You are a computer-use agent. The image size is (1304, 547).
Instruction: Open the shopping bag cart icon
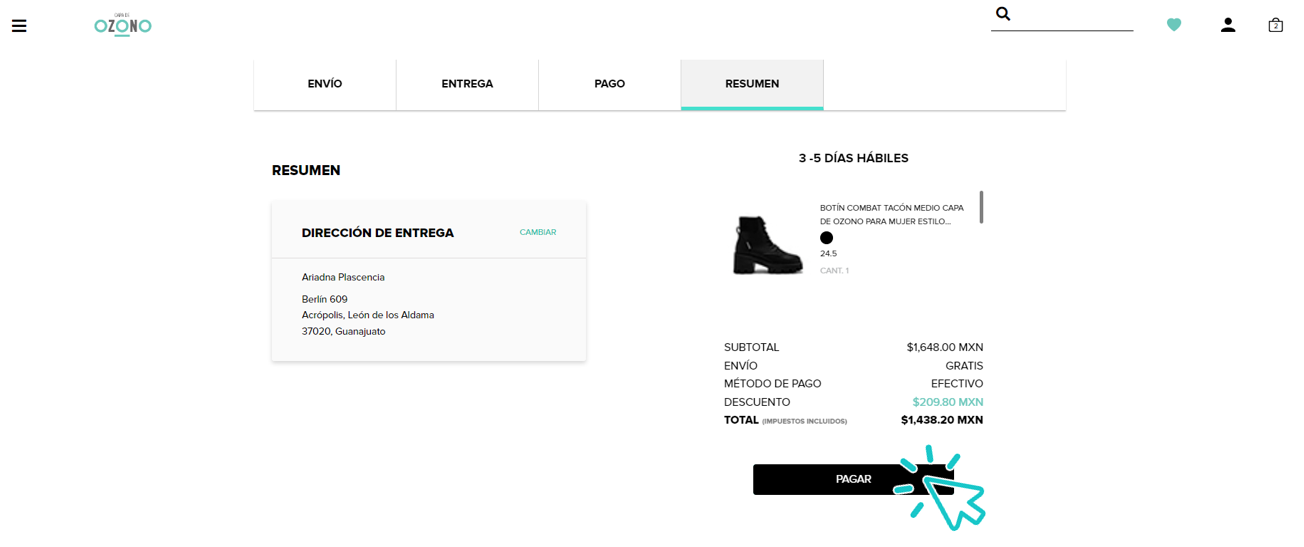pos(1275,25)
